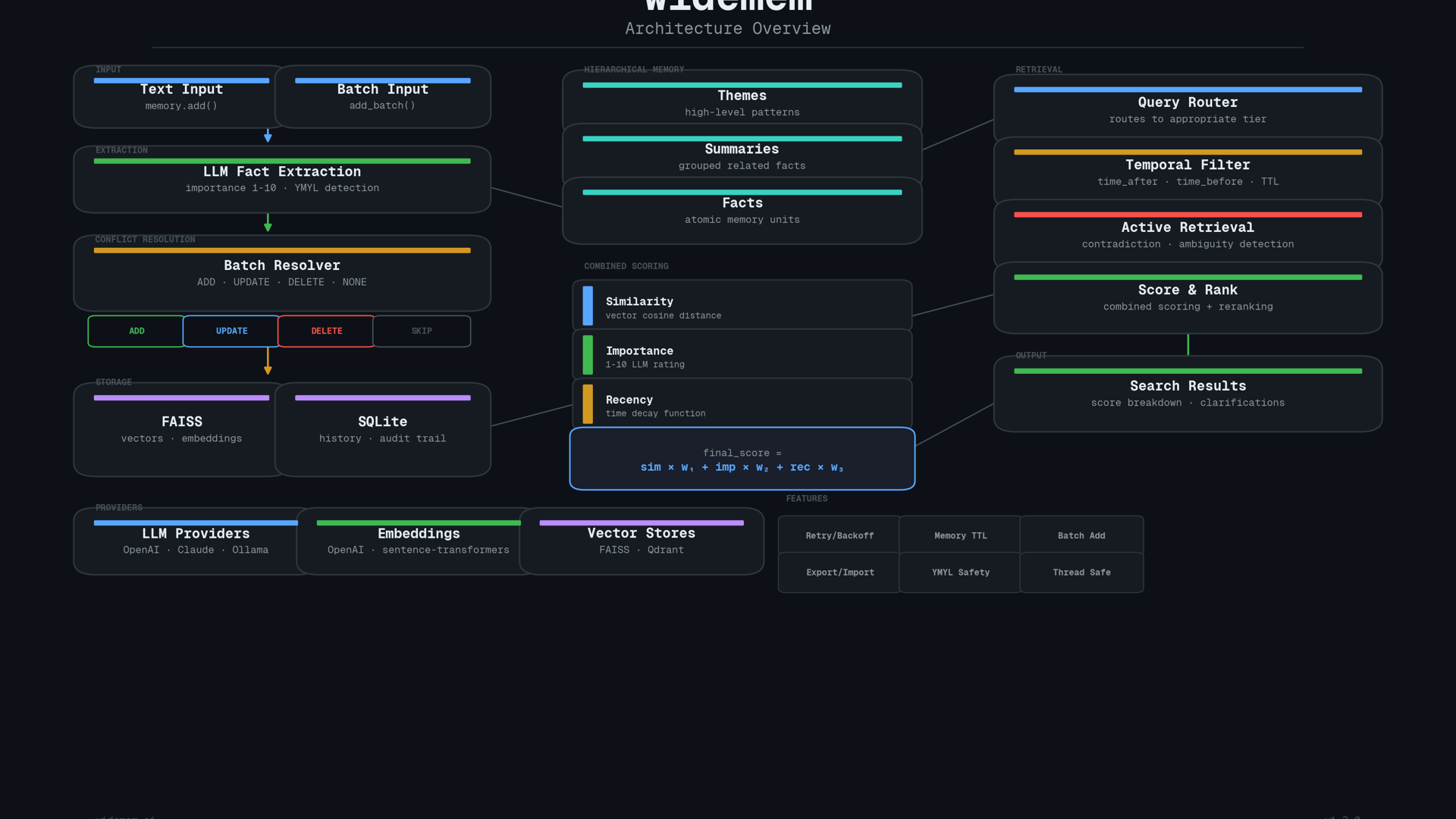Click the ADD action button

pos(136,331)
